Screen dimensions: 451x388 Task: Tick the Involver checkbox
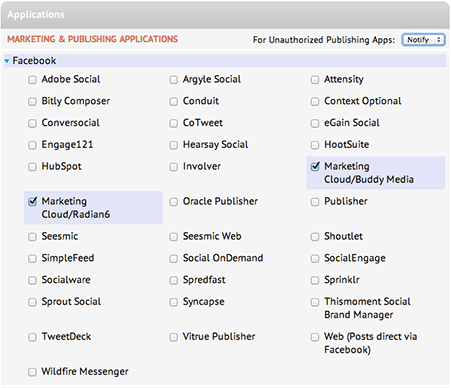point(174,167)
